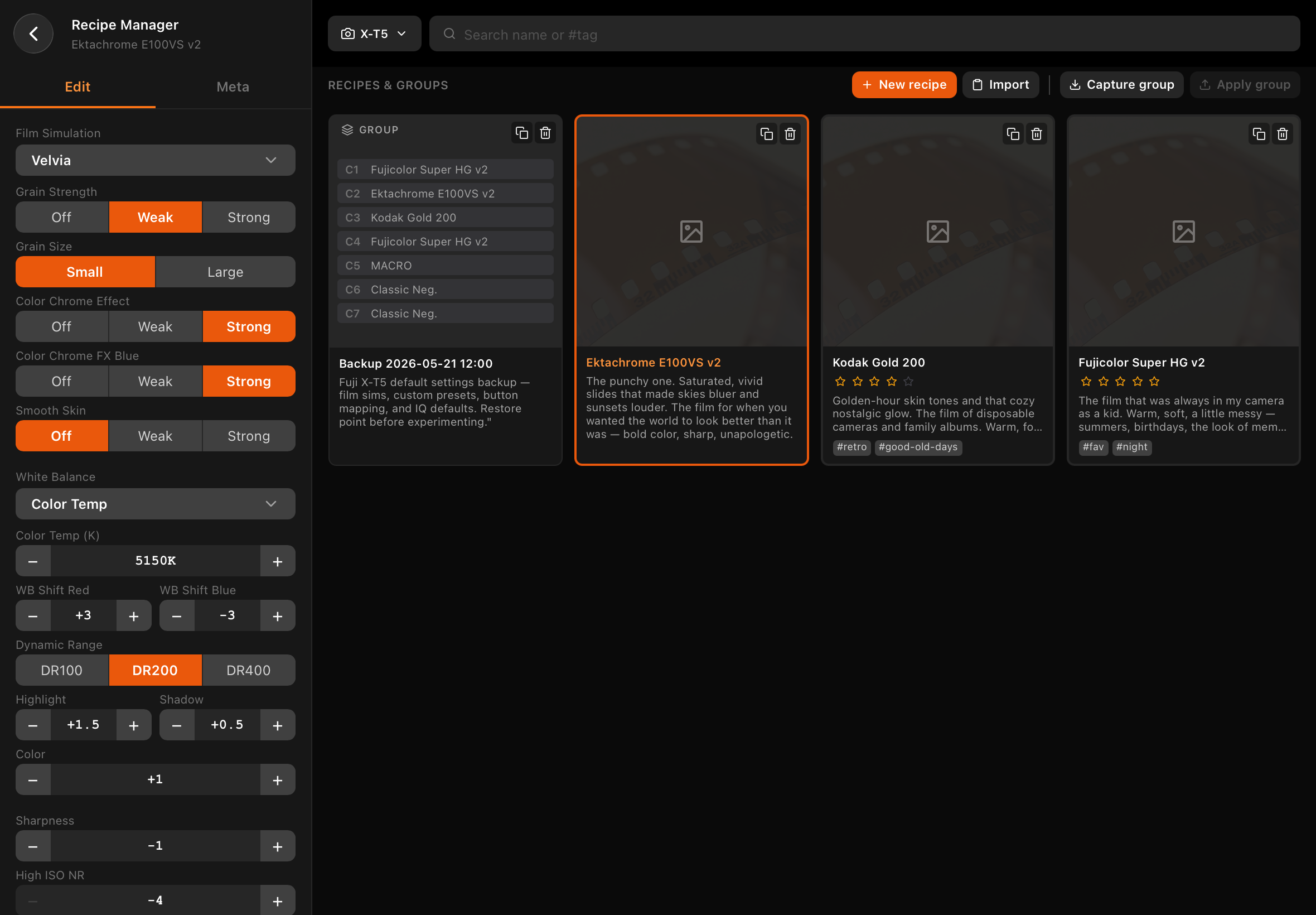Switch to the Meta tab
This screenshot has width=1316, height=915.
tap(233, 87)
